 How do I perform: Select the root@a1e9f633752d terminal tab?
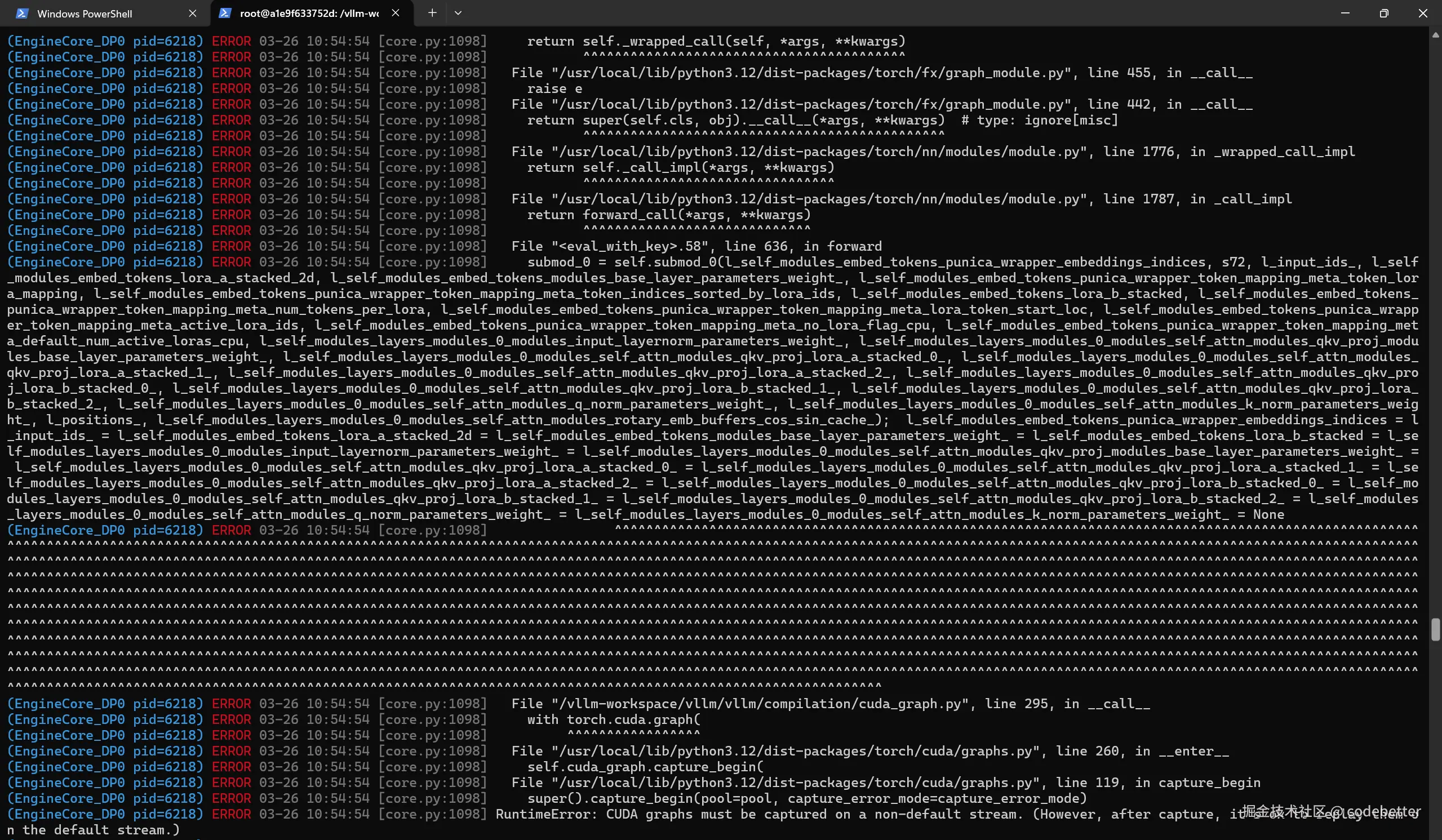point(309,14)
